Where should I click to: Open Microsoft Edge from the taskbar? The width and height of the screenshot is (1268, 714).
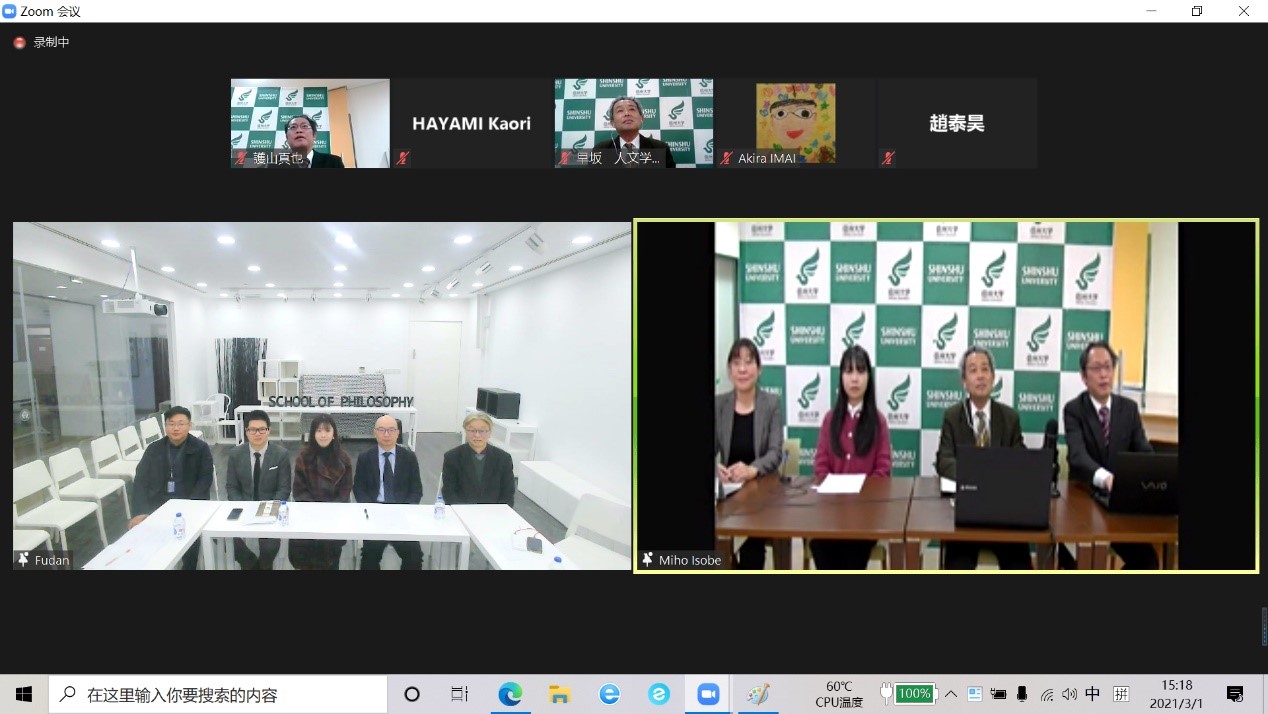[x=510, y=694]
